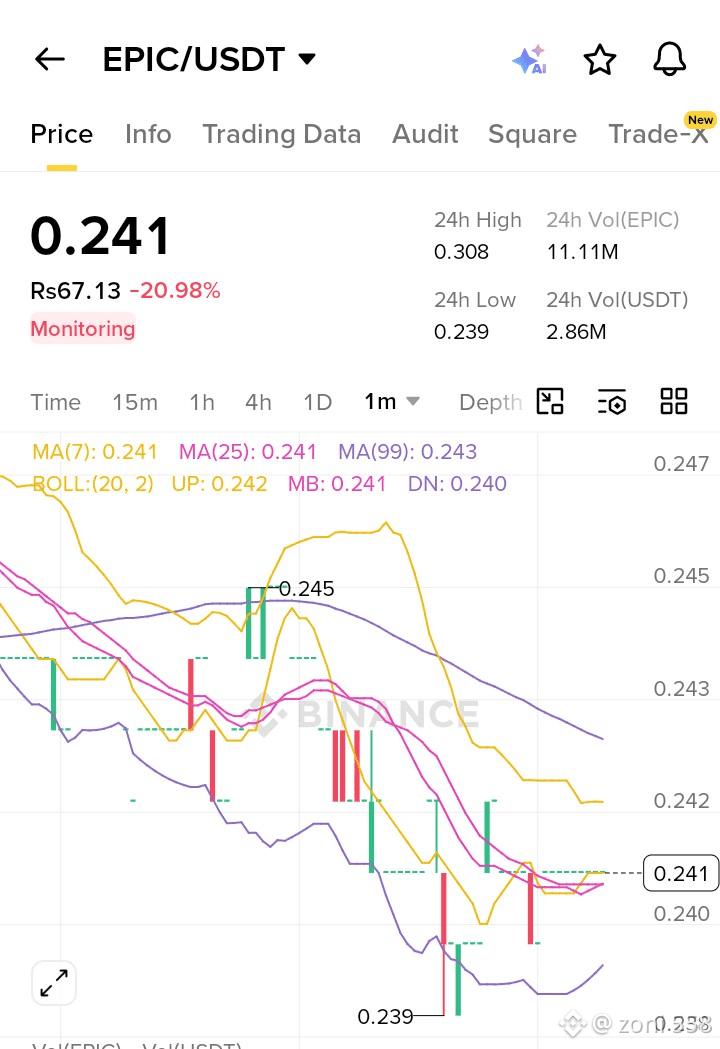The height and width of the screenshot is (1049, 720).
Task: Switch chart to 15m interval
Action: pyautogui.click(x=135, y=402)
